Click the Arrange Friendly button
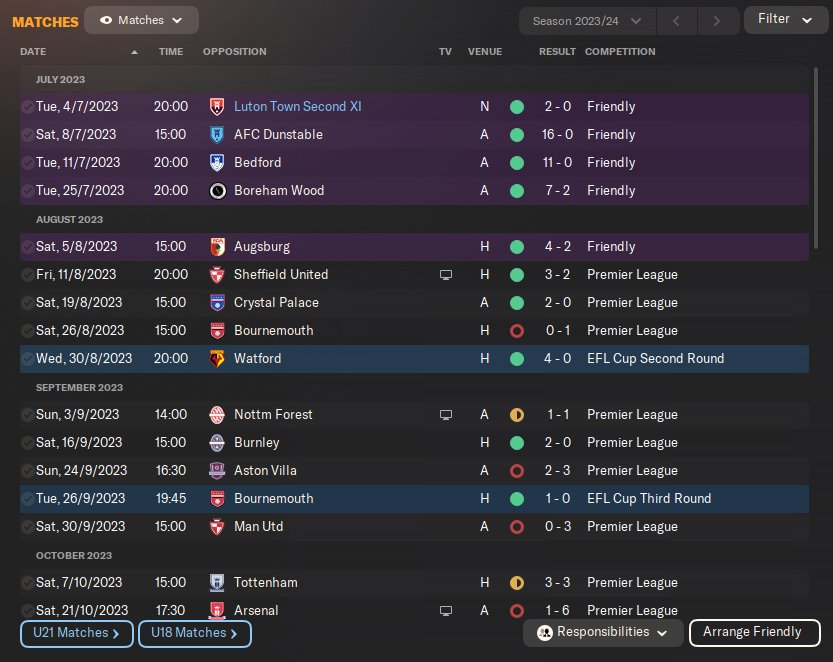833x662 pixels. 752,632
